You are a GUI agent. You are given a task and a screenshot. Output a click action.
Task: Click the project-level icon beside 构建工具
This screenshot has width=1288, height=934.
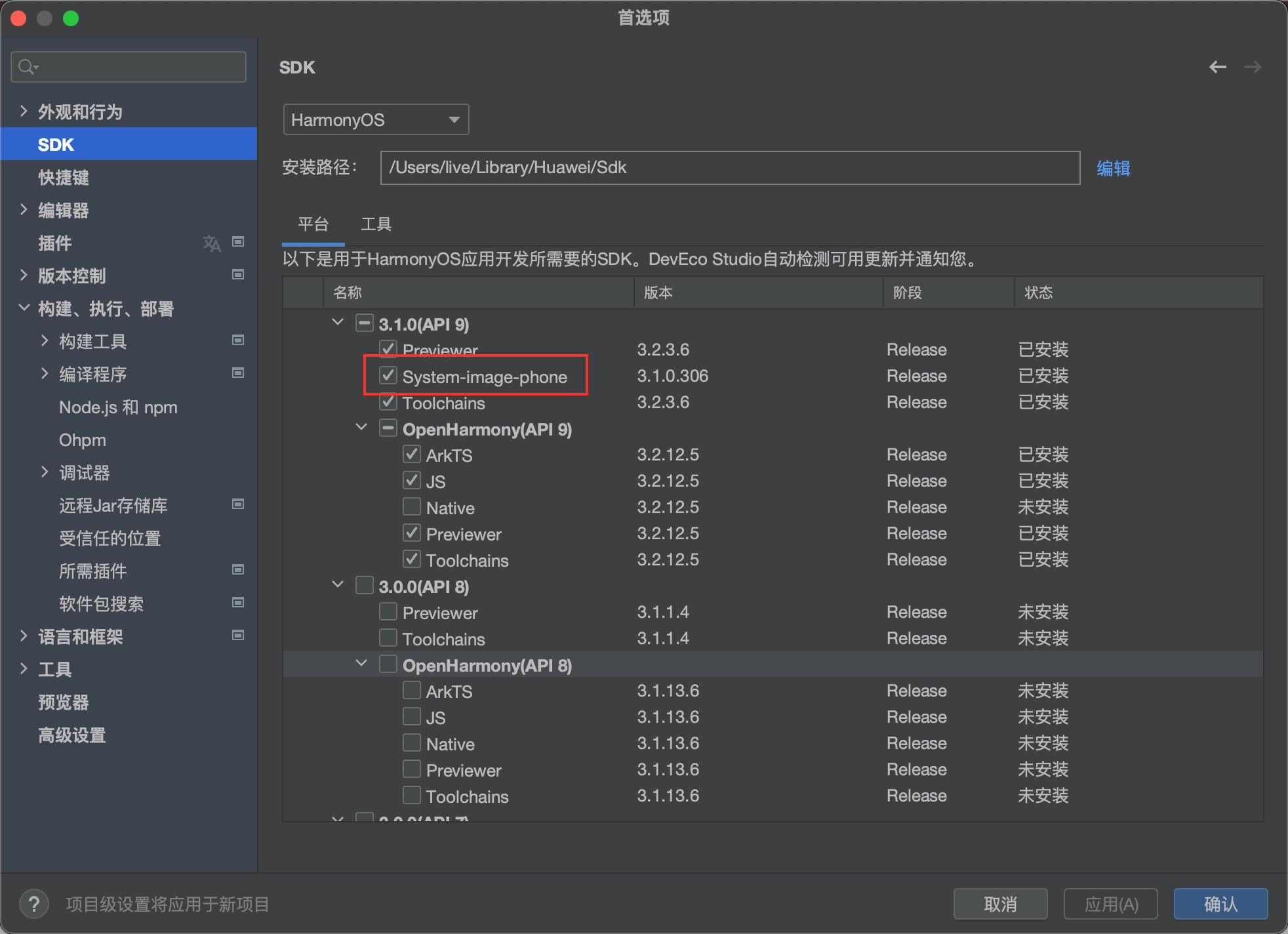[x=238, y=340]
